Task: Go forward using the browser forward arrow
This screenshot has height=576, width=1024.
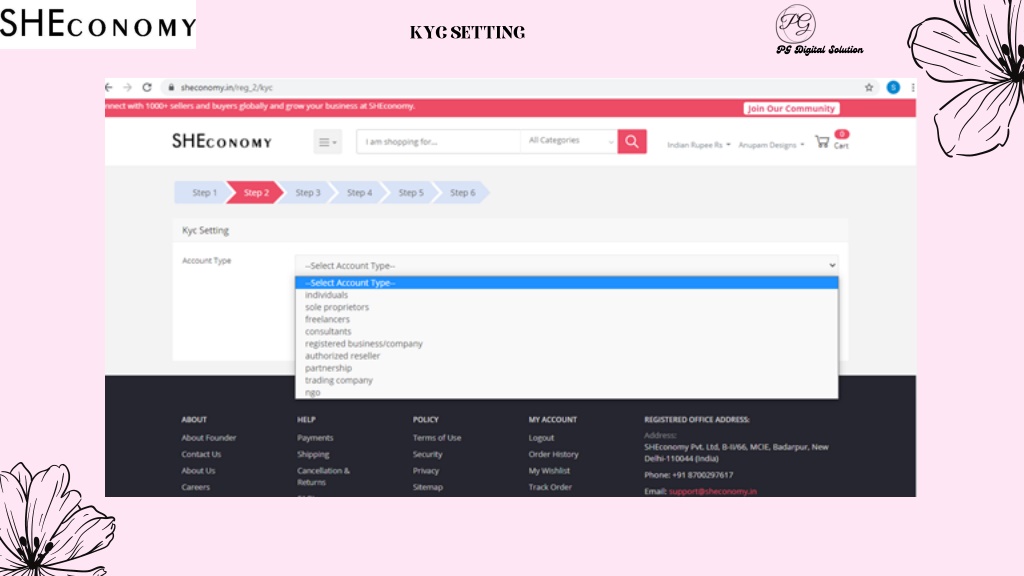Action: [127, 88]
